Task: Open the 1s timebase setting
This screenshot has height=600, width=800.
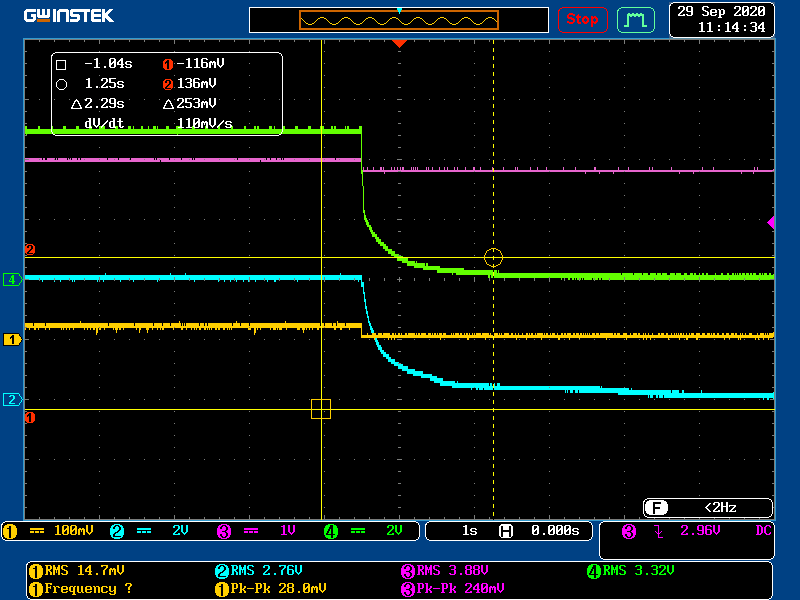Action: coord(469,531)
